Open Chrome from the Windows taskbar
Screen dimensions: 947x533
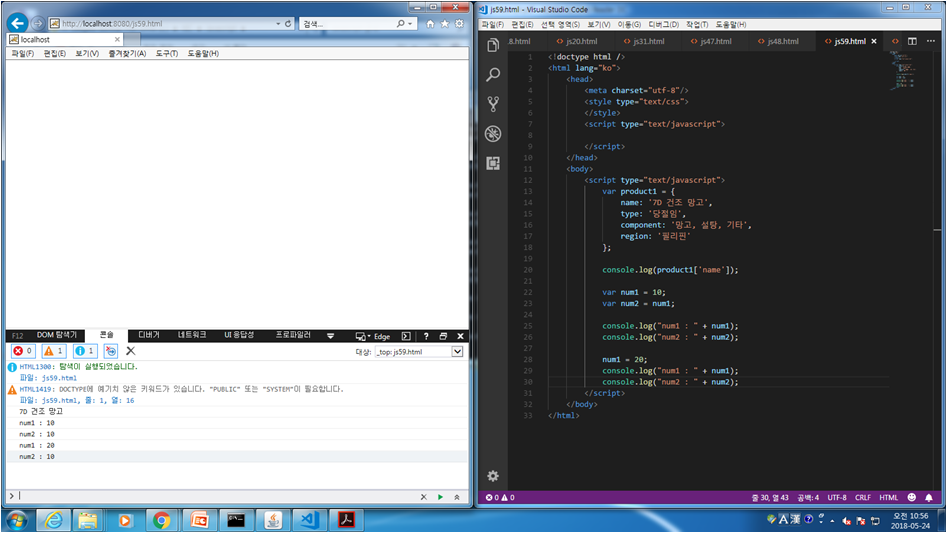click(x=161, y=520)
